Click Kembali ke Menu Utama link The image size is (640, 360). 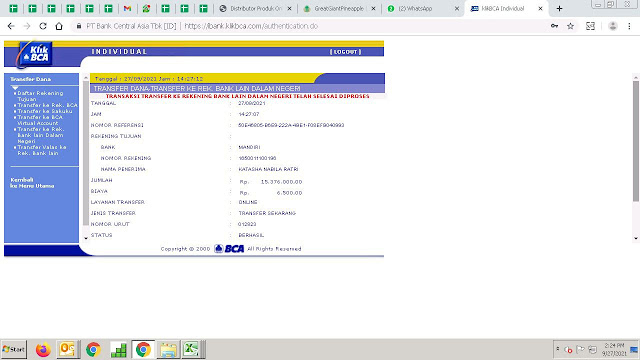[x=32, y=183]
